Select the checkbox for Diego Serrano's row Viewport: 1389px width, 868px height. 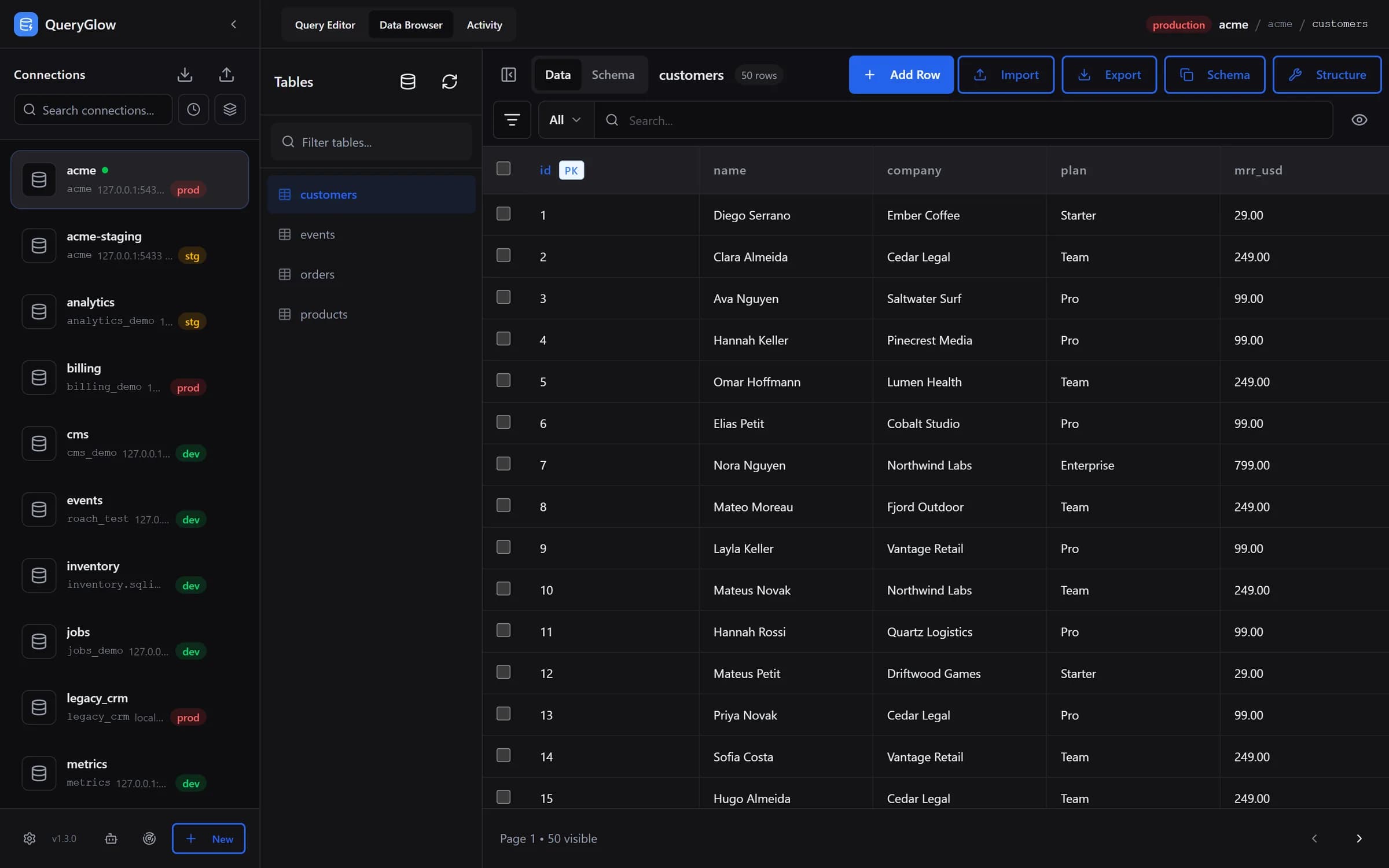pyautogui.click(x=504, y=214)
